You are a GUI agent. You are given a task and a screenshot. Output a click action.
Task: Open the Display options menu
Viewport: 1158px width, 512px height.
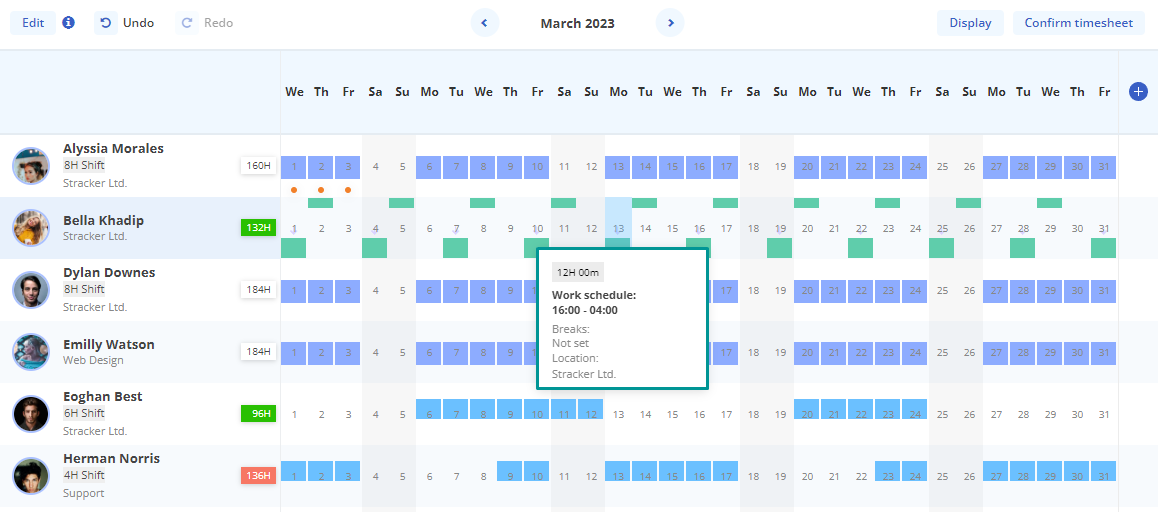point(970,23)
